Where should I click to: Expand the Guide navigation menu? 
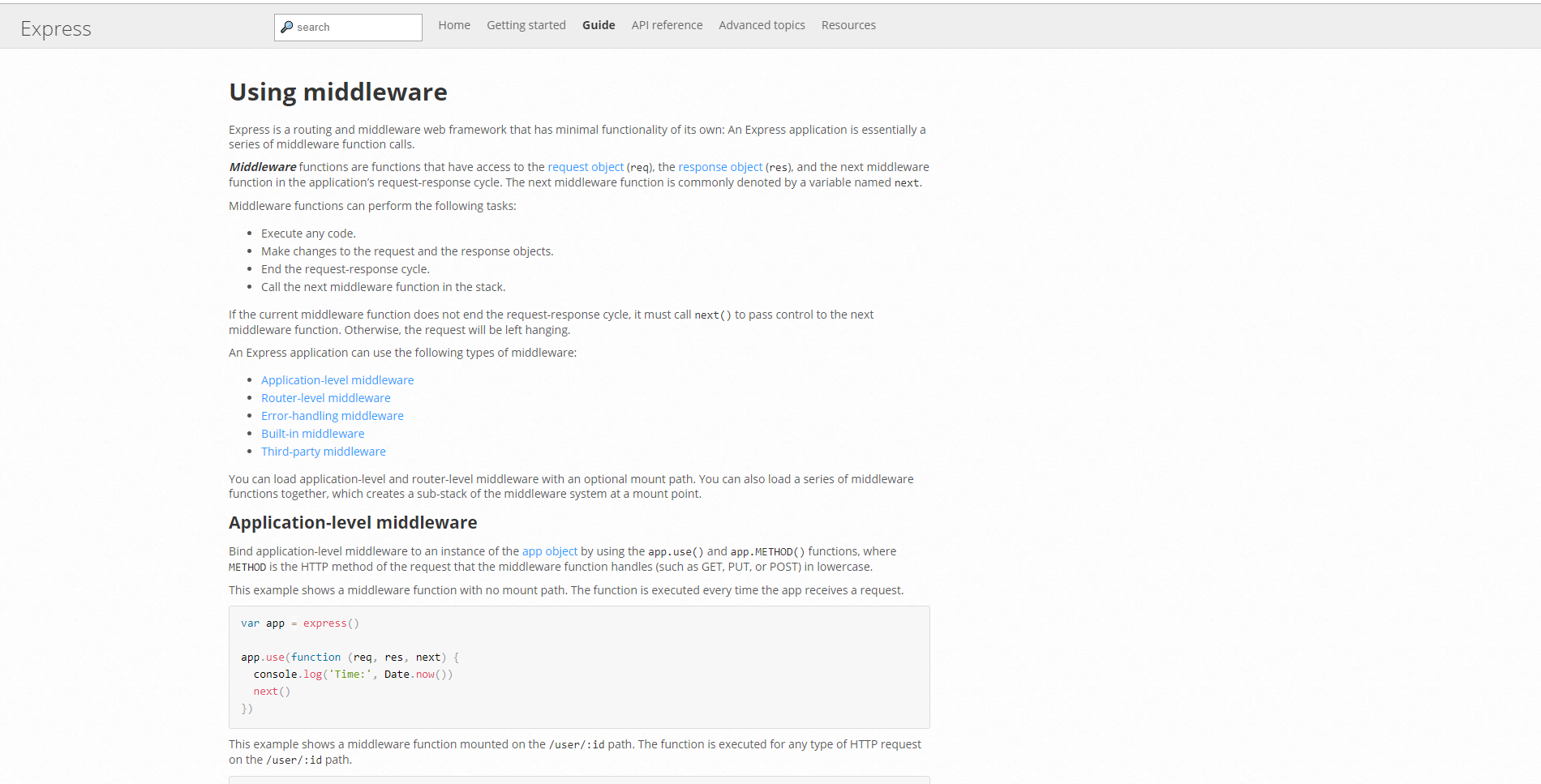(599, 25)
